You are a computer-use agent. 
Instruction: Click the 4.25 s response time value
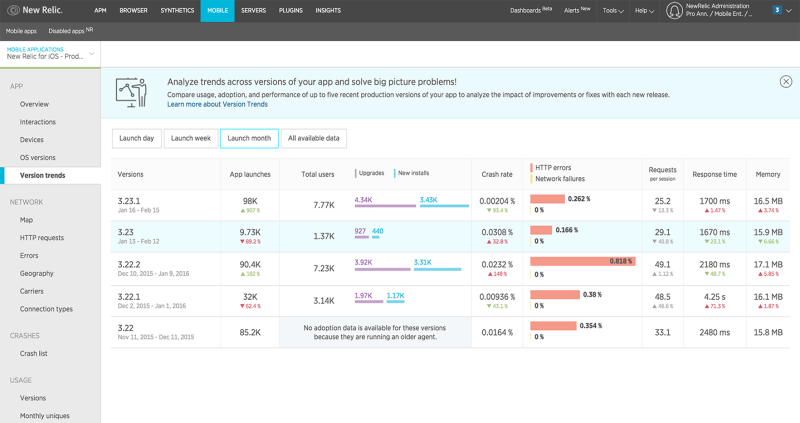point(715,296)
